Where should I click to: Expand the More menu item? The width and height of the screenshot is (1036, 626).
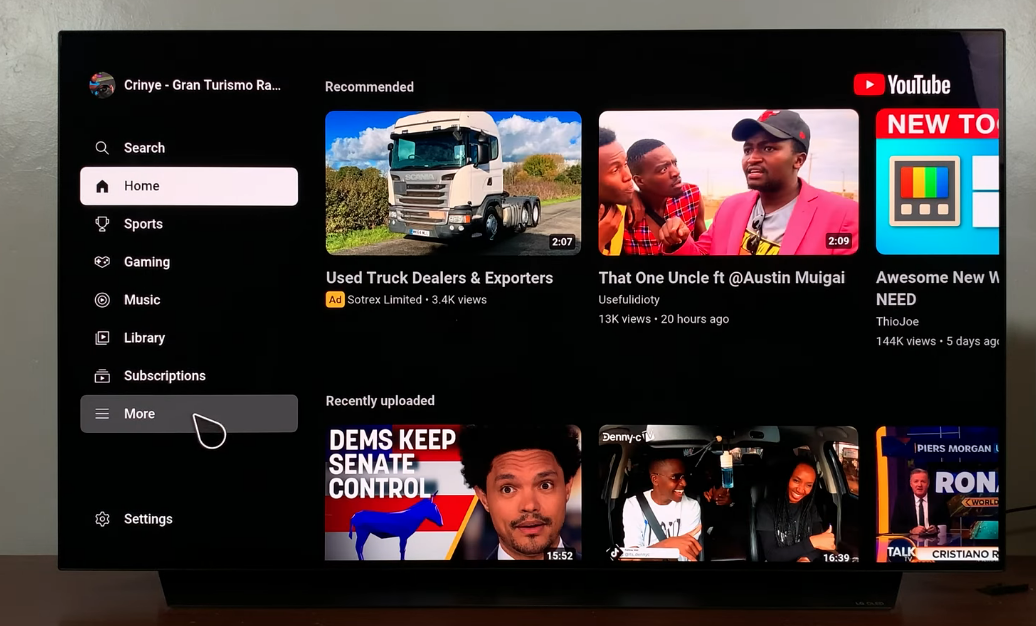[189, 414]
